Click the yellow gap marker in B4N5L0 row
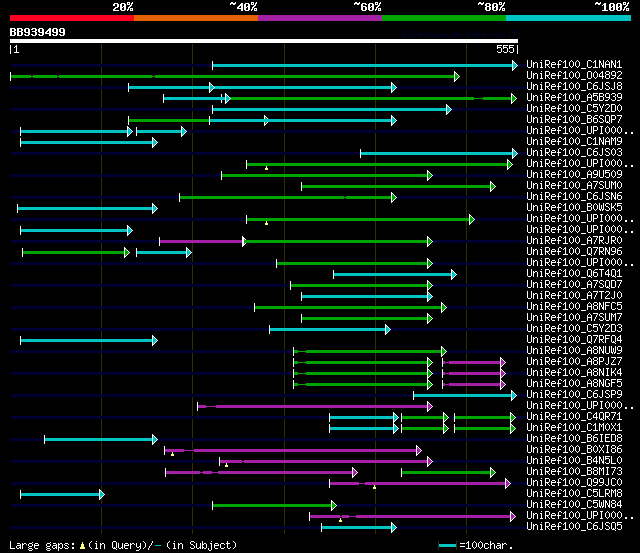Viewport: 640px width, 553px height. point(227,465)
